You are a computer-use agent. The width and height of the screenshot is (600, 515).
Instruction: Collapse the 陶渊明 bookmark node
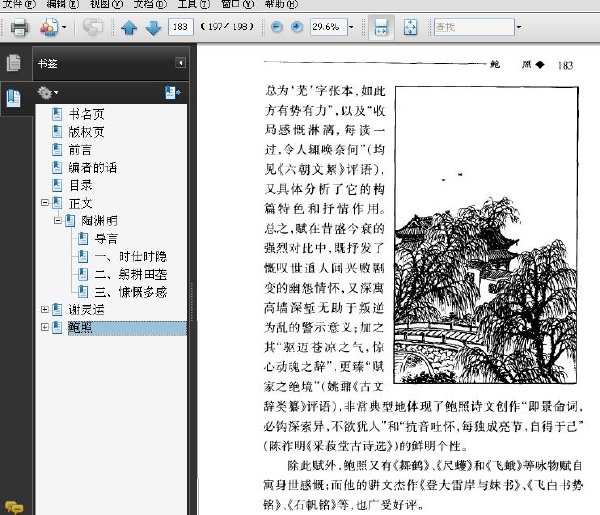click(x=57, y=220)
